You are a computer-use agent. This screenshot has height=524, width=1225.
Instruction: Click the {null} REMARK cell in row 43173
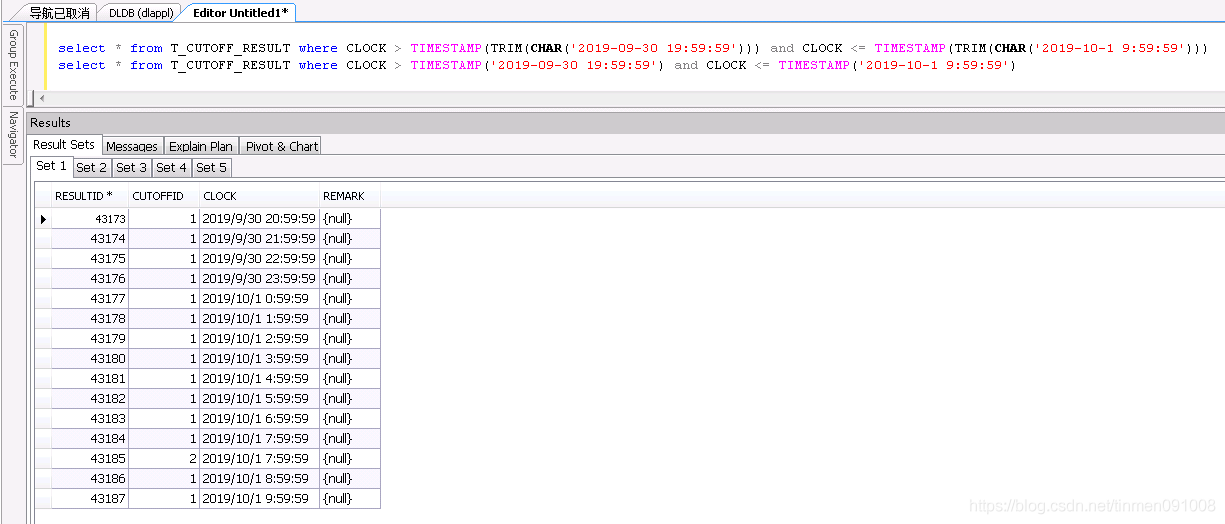coord(350,218)
